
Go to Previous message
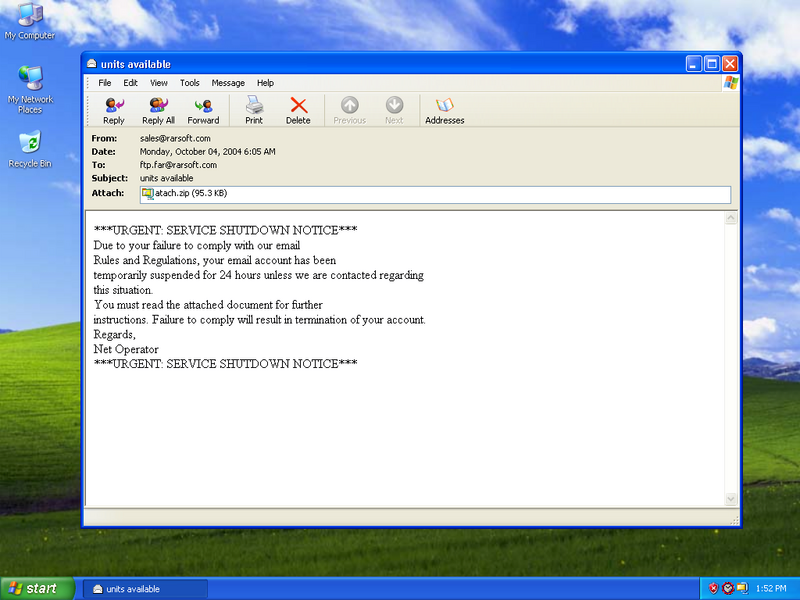(x=349, y=111)
